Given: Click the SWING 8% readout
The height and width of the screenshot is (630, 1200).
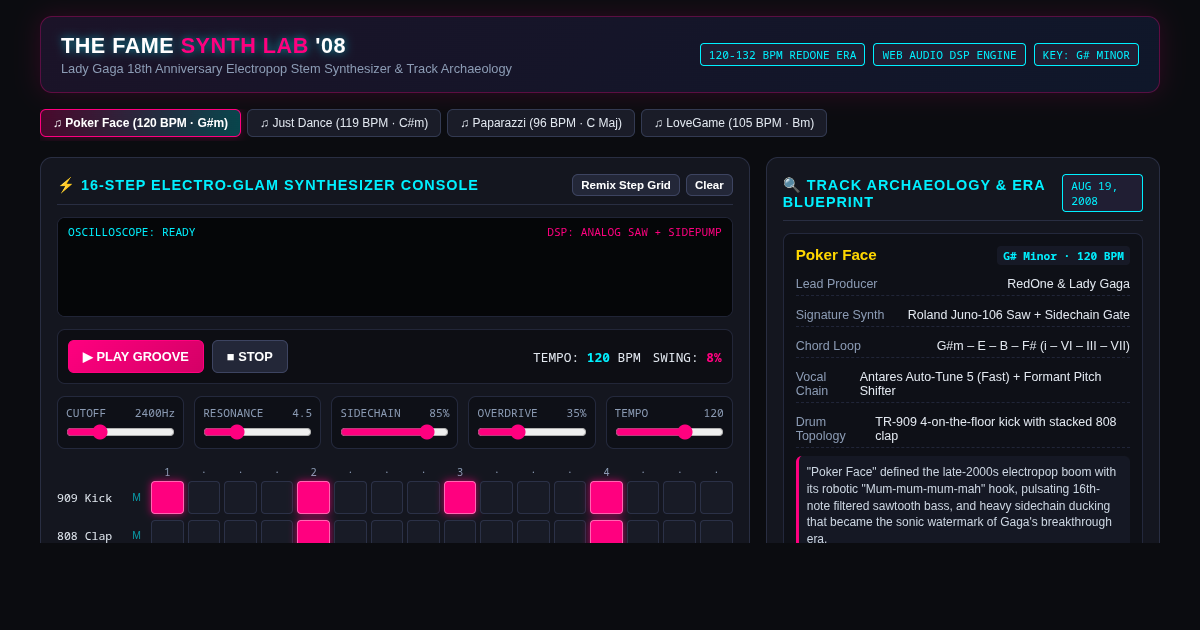Looking at the screenshot, I should (687, 357).
